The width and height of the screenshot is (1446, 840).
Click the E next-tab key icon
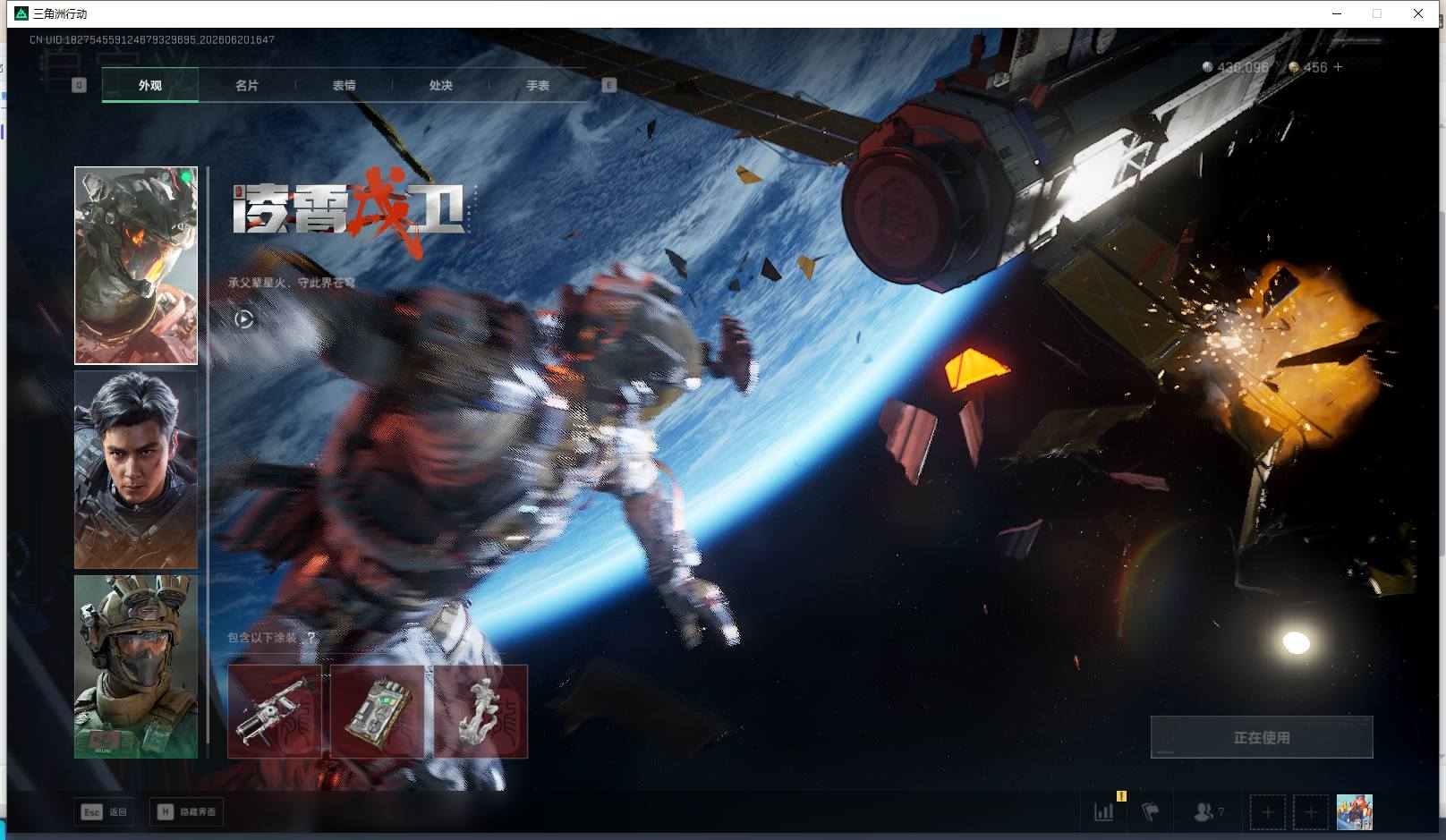coord(609,85)
